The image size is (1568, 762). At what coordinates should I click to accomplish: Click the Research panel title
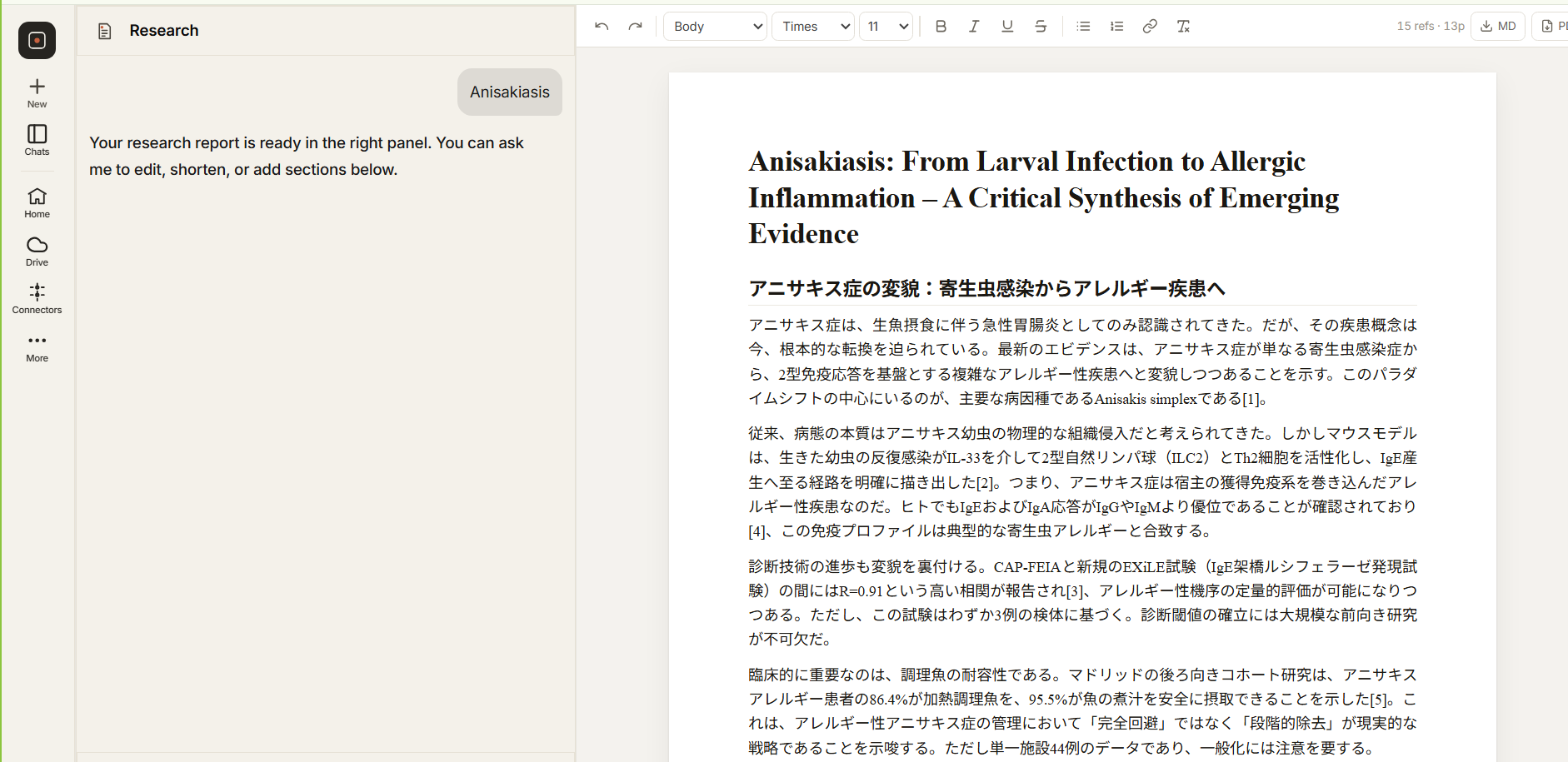click(164, 31)
